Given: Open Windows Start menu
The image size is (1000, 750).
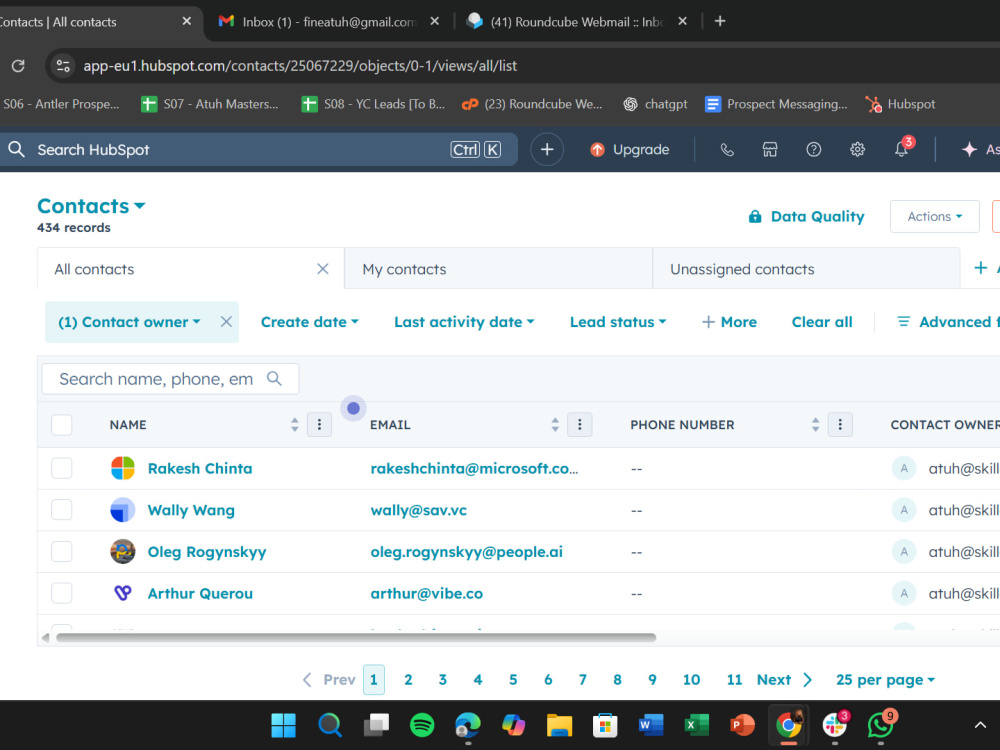Looking at the screenshot, I should (x=283, y=725).
